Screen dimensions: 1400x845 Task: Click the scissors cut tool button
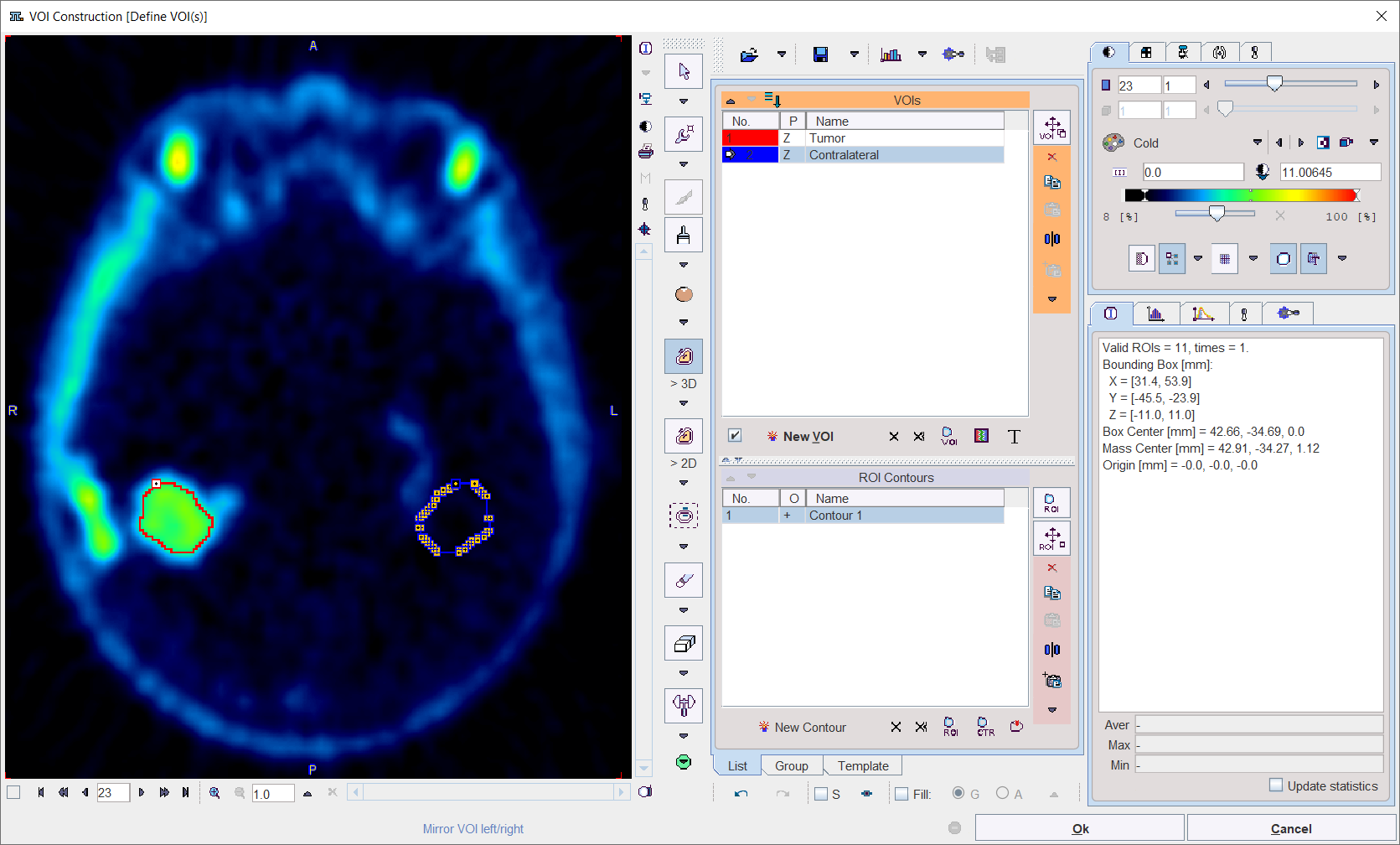(684, 704)
